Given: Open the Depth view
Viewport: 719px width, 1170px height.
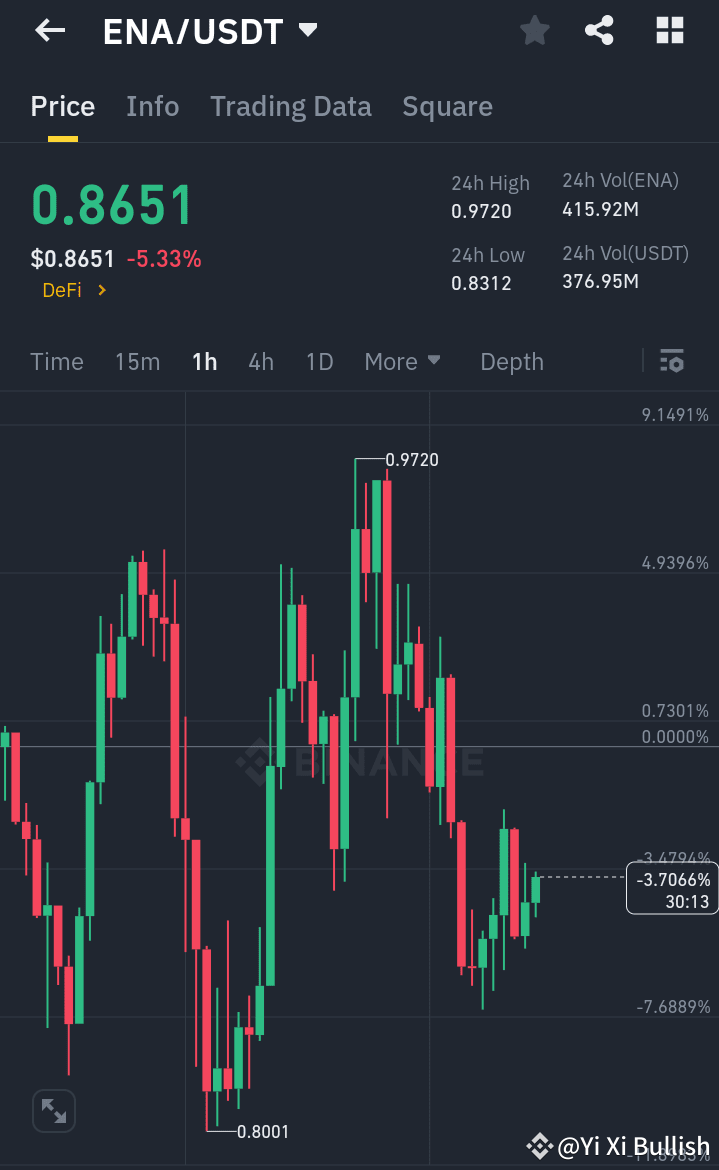Looking at the screenshot, I should (511, 361).
